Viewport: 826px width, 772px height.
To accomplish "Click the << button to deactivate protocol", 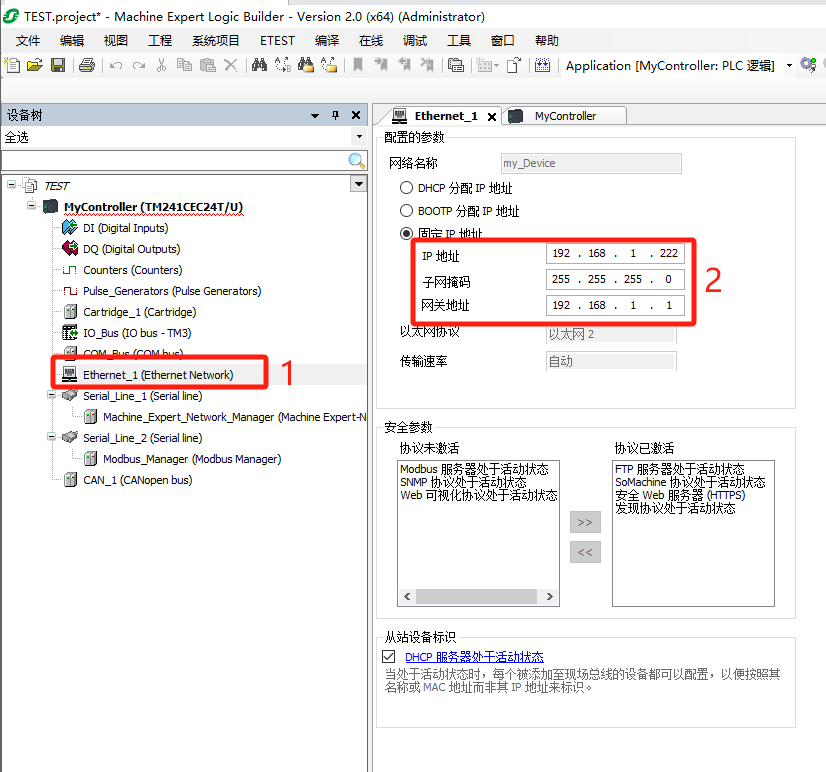I will tap(585, 551).
